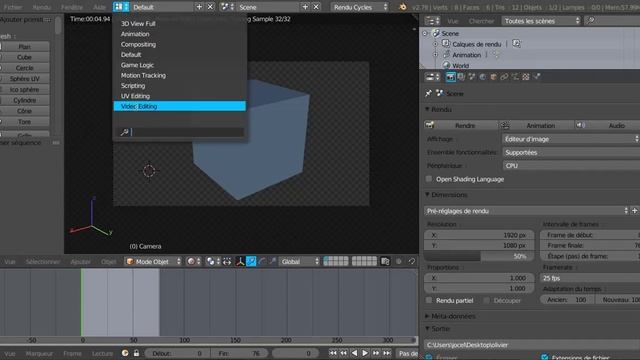Open the scene browse icon

[227, 7]
